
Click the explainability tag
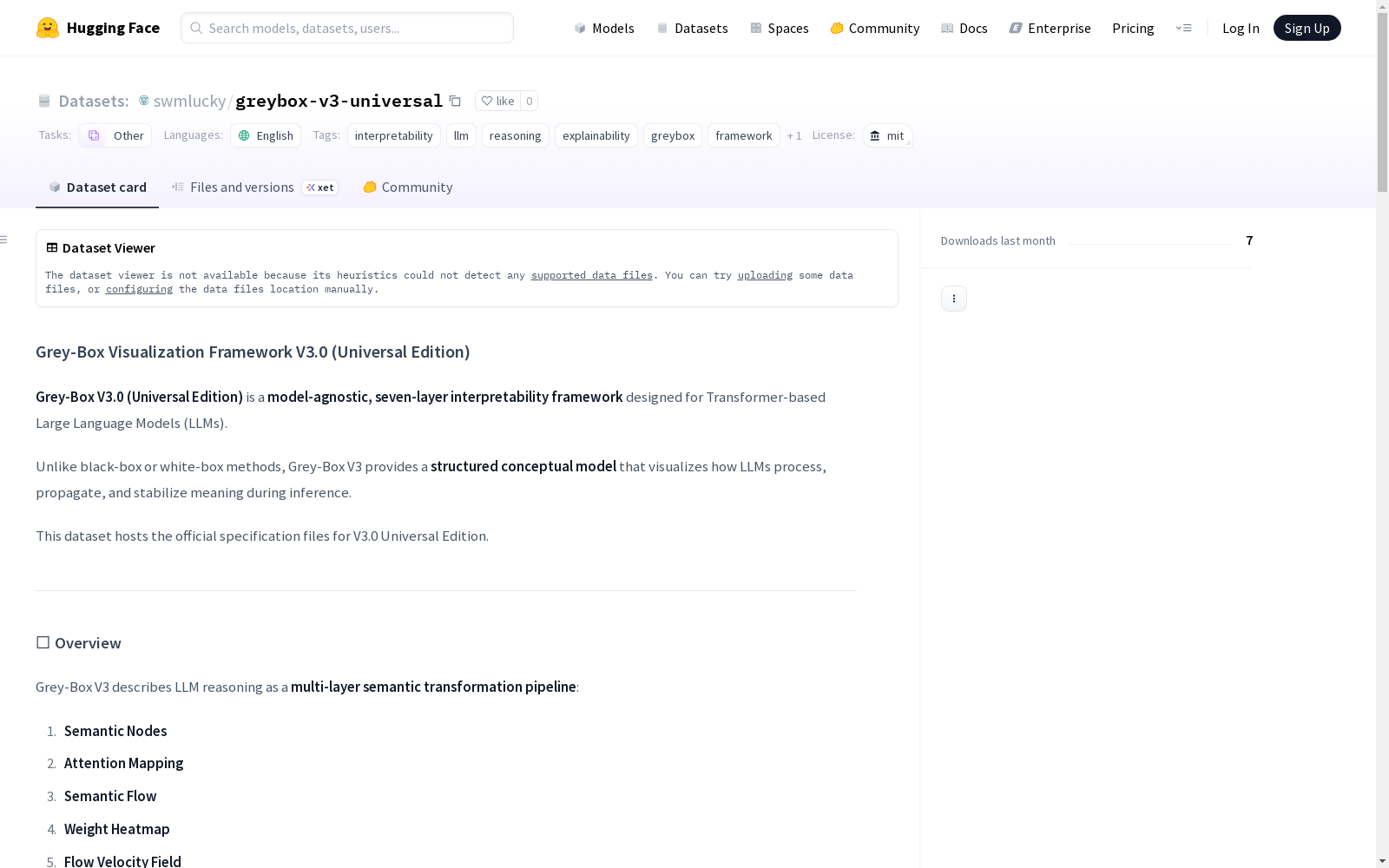click(596, 135)
